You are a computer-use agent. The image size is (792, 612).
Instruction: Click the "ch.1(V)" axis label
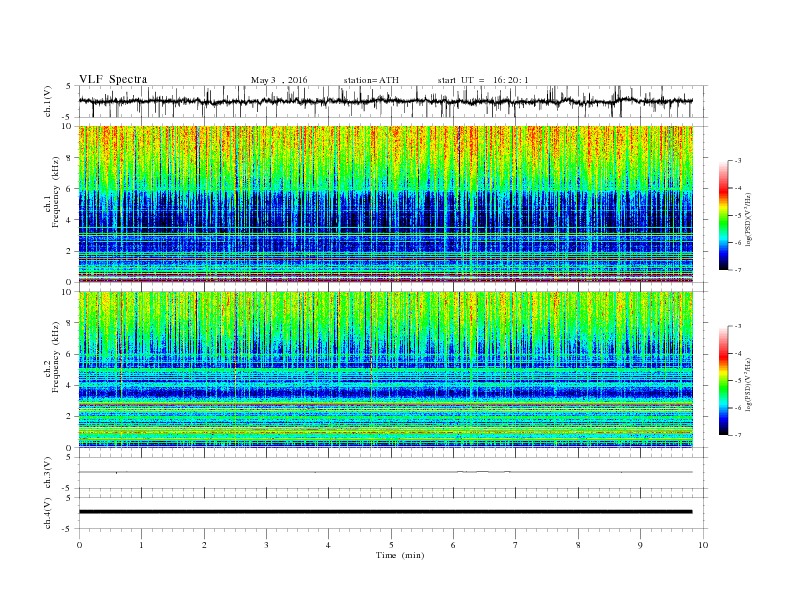(48, 102)
